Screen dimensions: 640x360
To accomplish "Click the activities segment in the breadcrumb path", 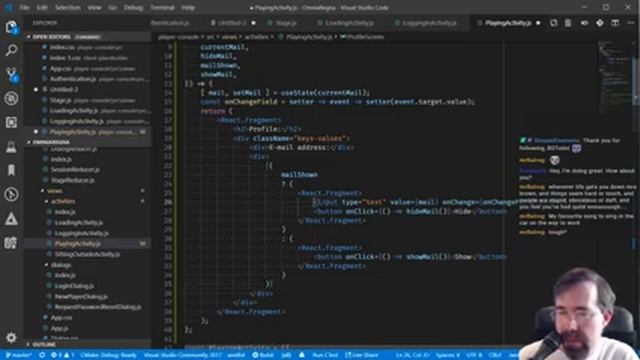I will click(257, 37).
